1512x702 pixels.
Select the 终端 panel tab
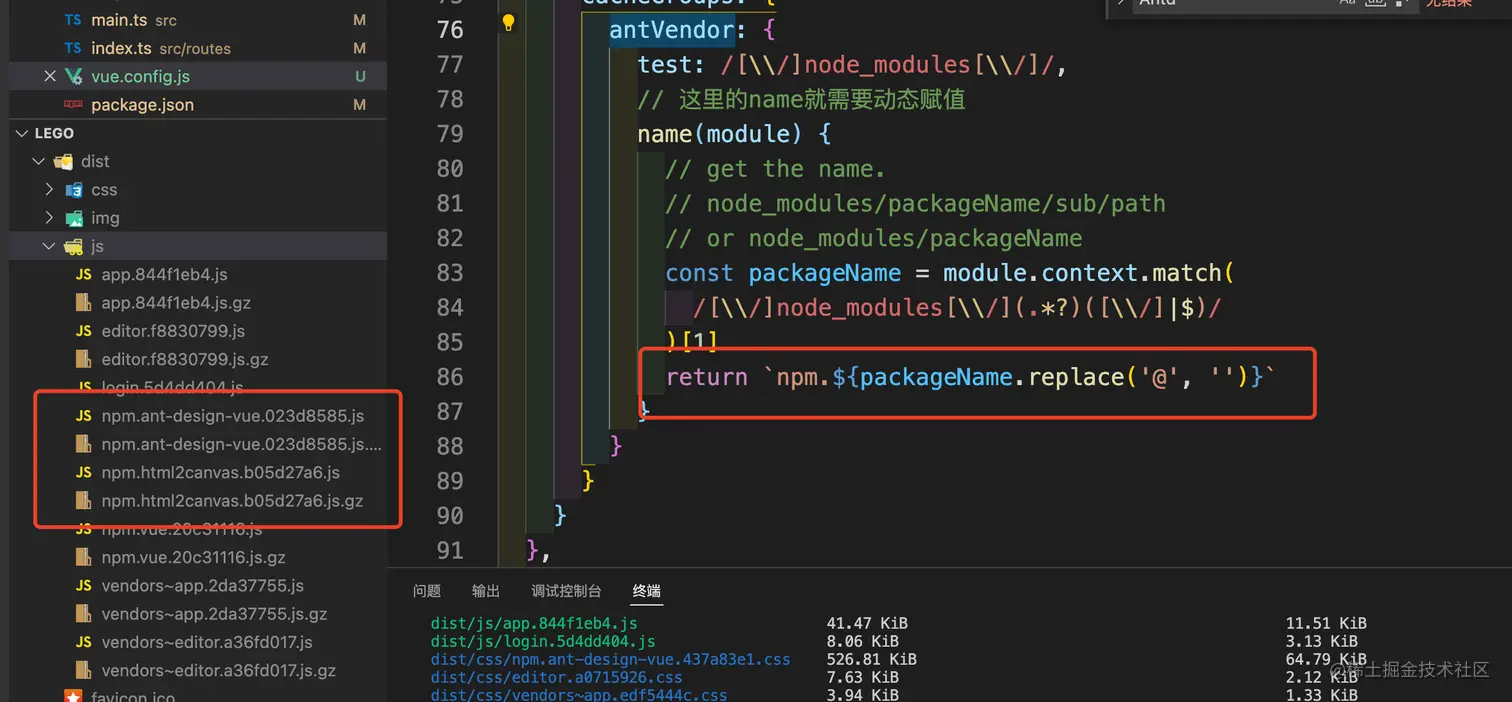(x=647, y=591)
